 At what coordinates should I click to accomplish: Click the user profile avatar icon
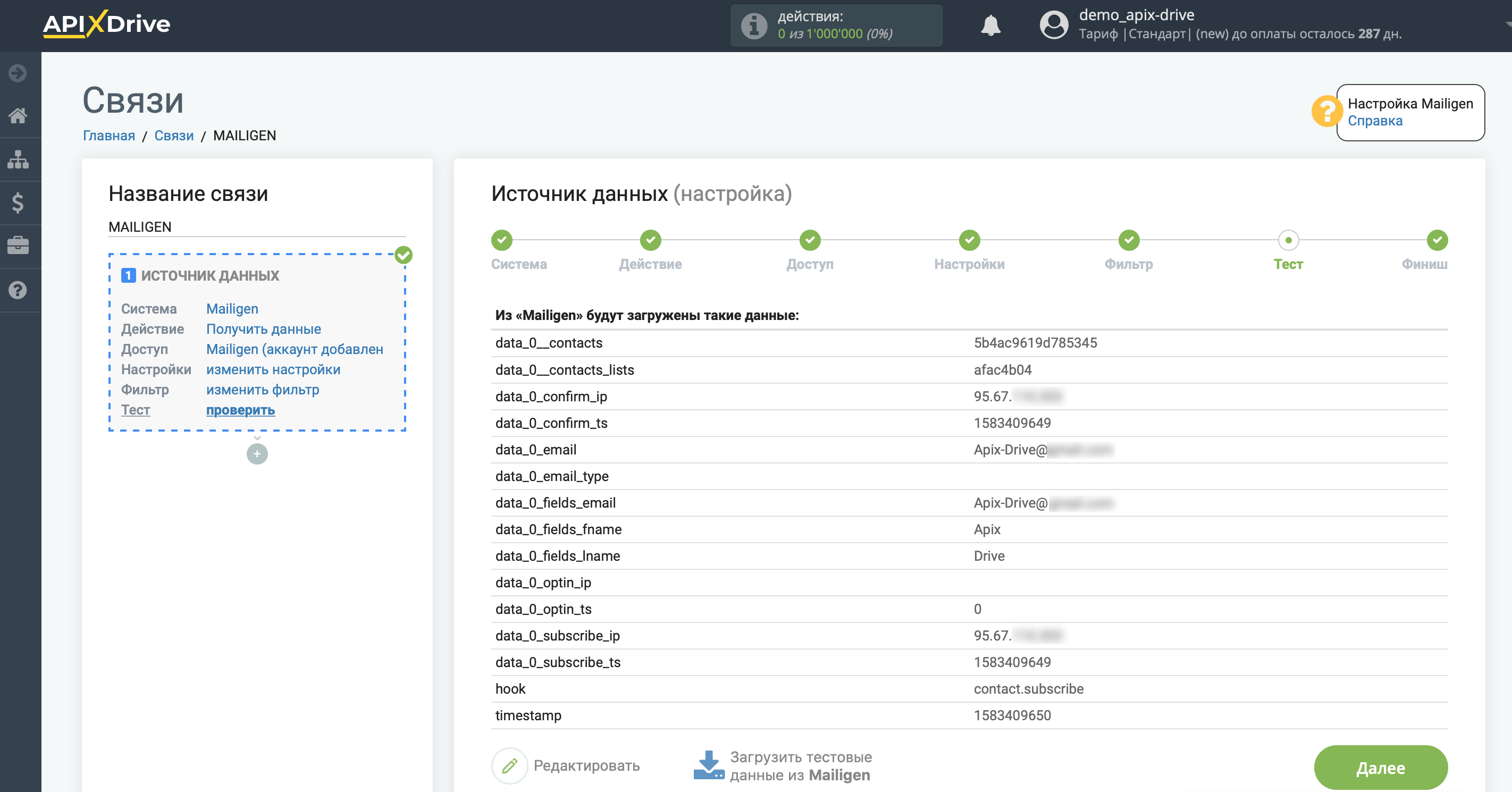(x=1054, y=25)
